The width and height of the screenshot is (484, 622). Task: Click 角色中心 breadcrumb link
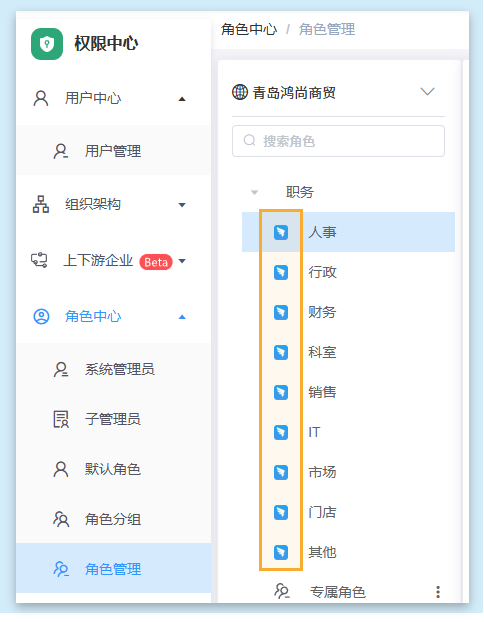tap(249, 29)
